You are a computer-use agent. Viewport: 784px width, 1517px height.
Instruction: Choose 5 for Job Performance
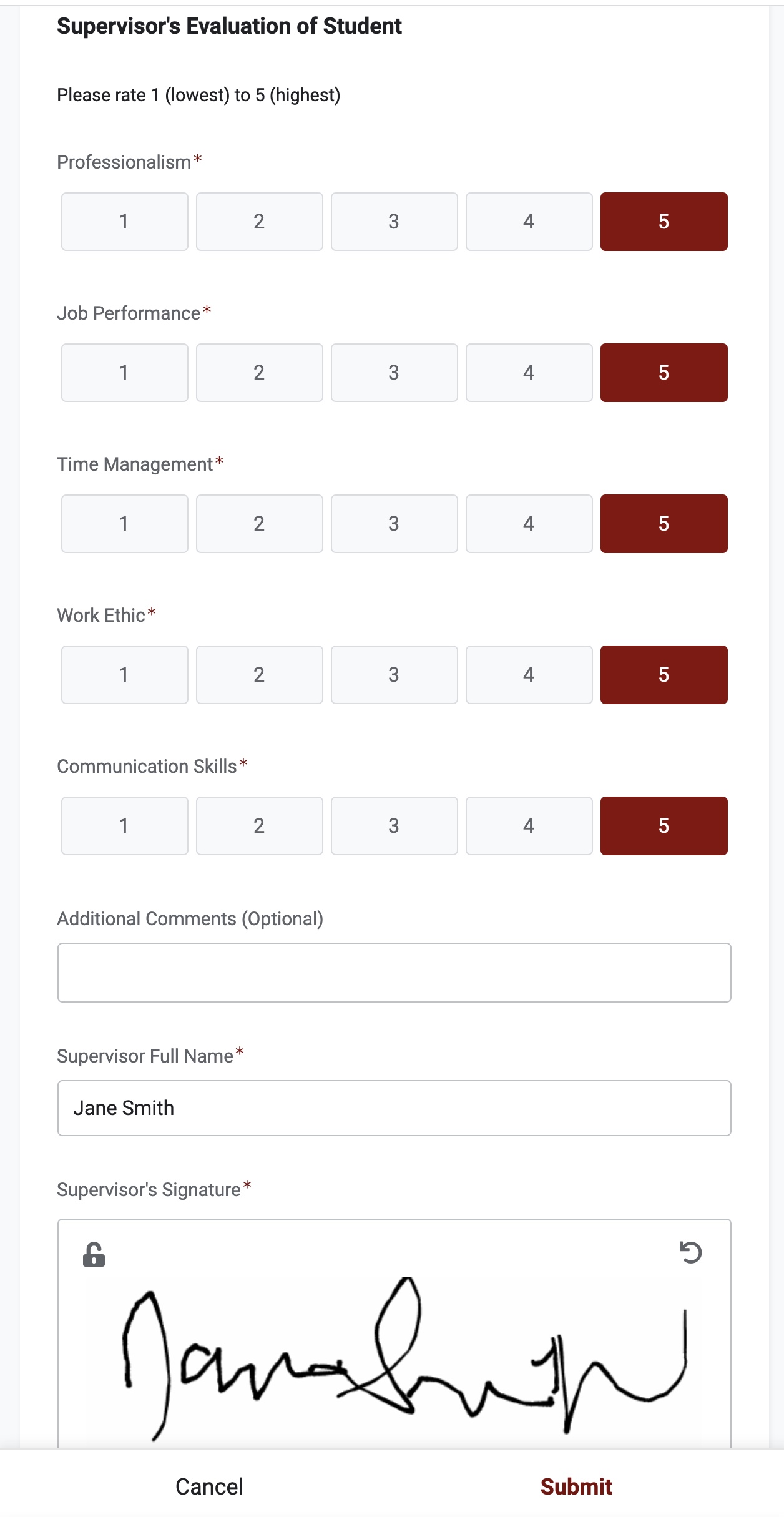(664, 373)
